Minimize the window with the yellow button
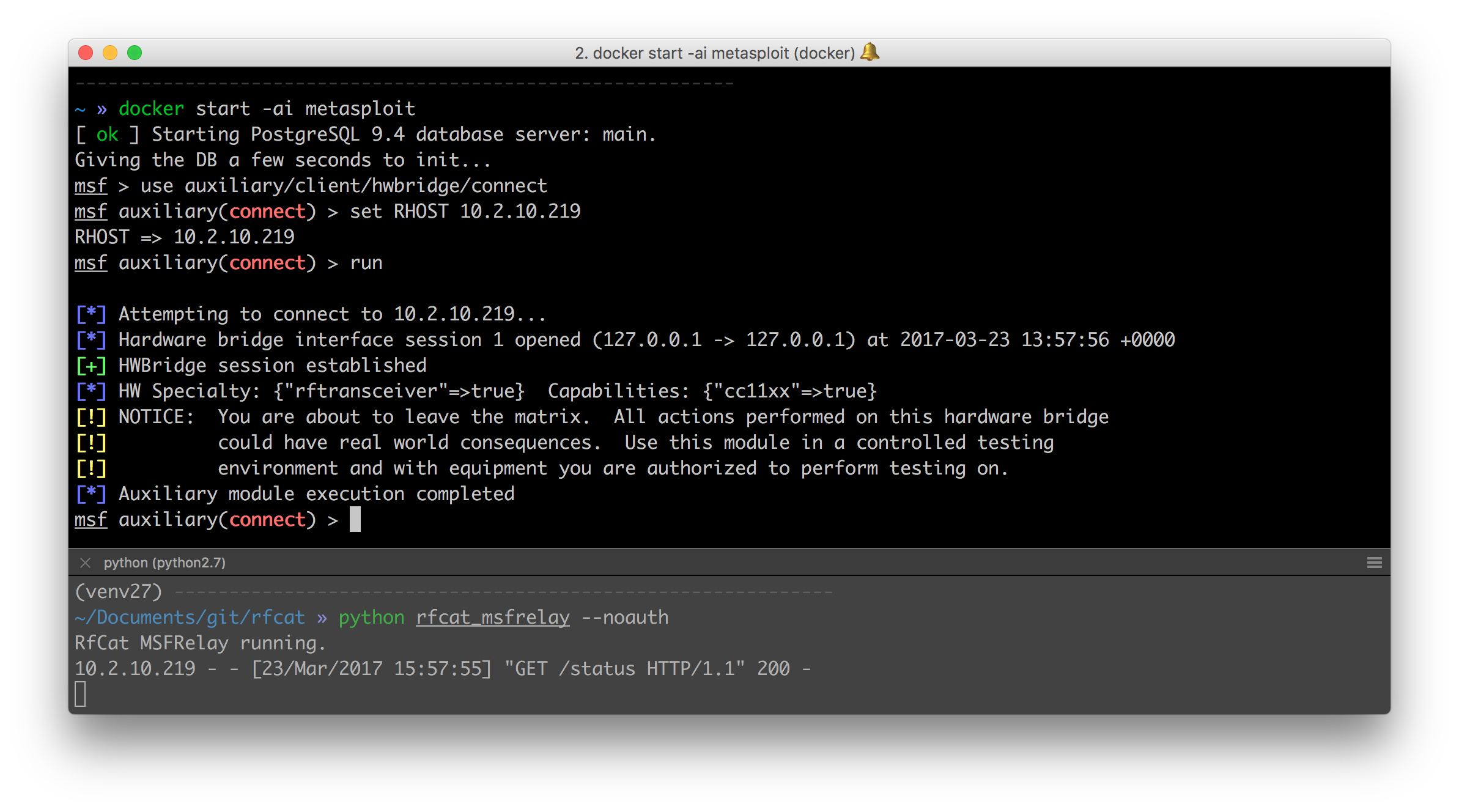The width and height of the screenshot is (1459, 812). [x=110, y=53]
